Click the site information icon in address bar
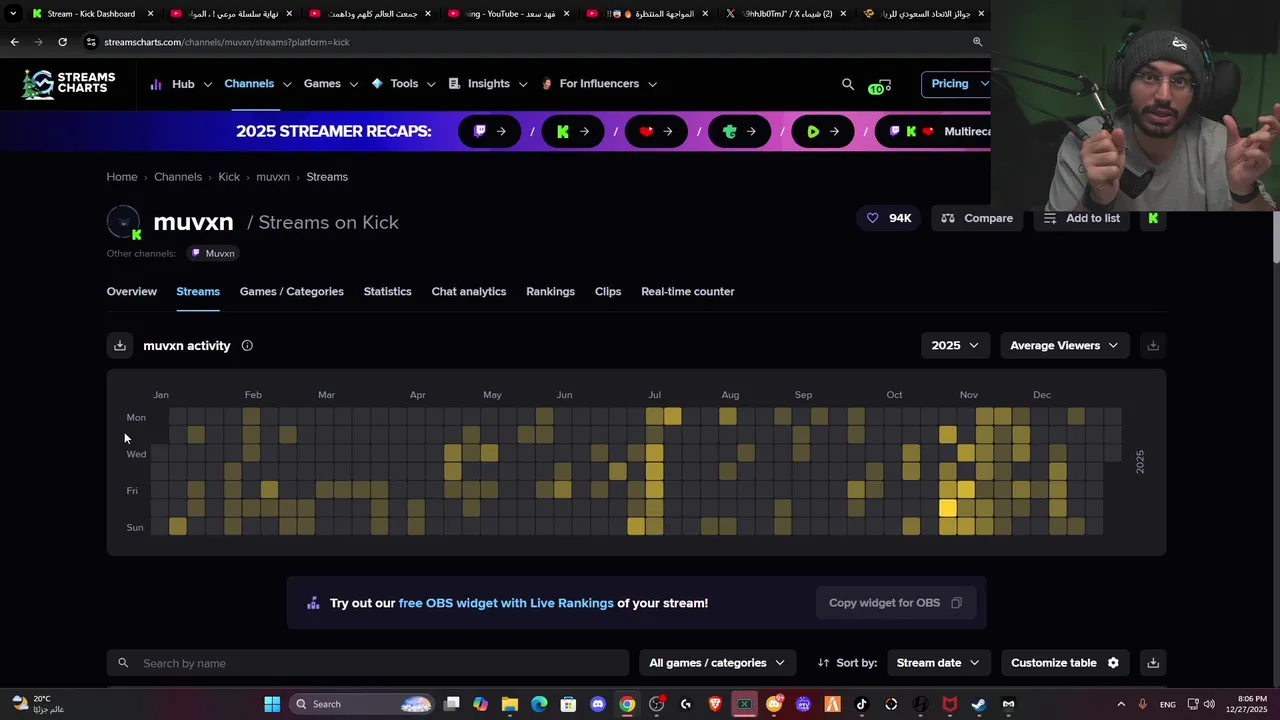 coord(91,42)
